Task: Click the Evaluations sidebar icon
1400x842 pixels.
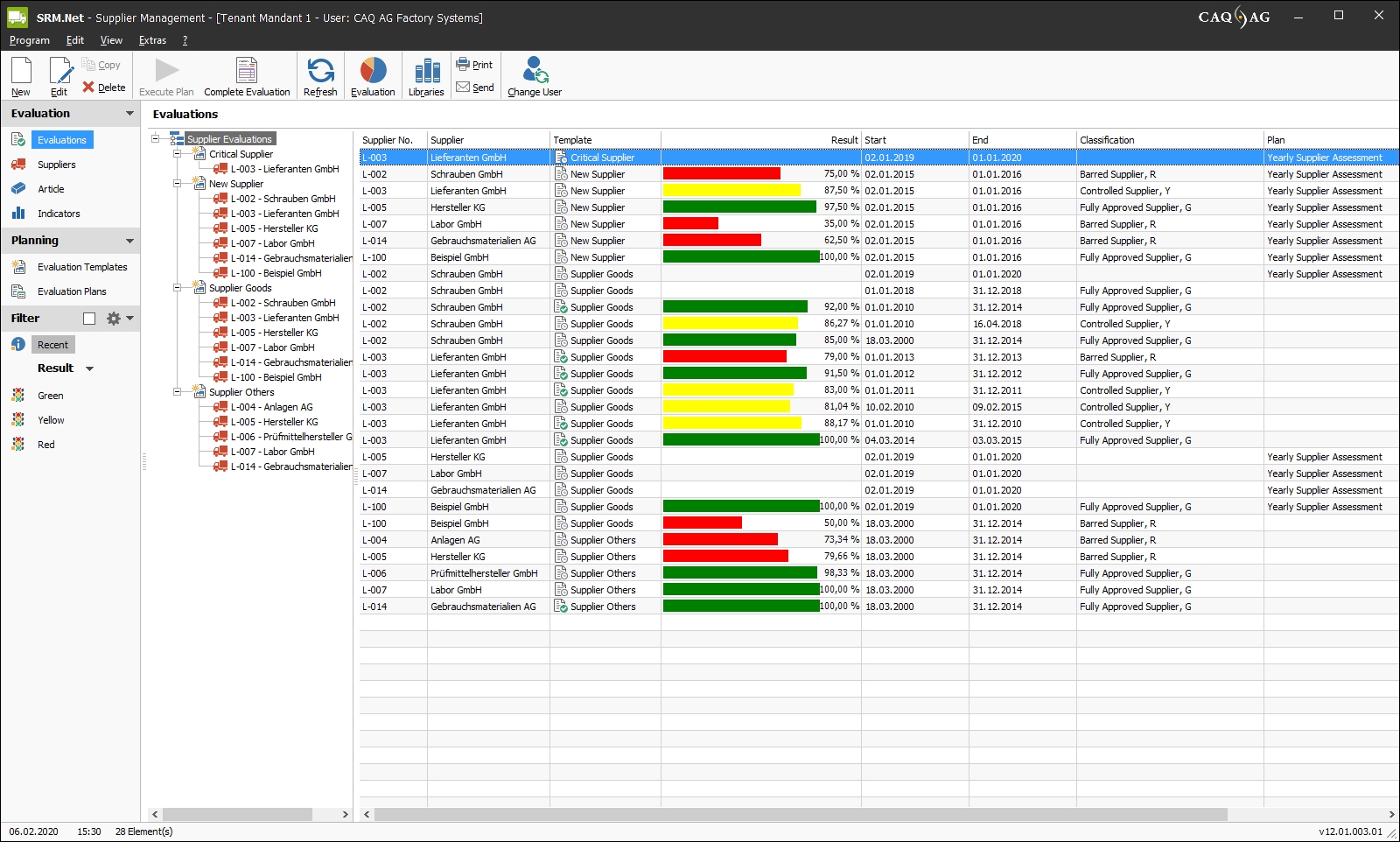Action: tap(17, 140)
